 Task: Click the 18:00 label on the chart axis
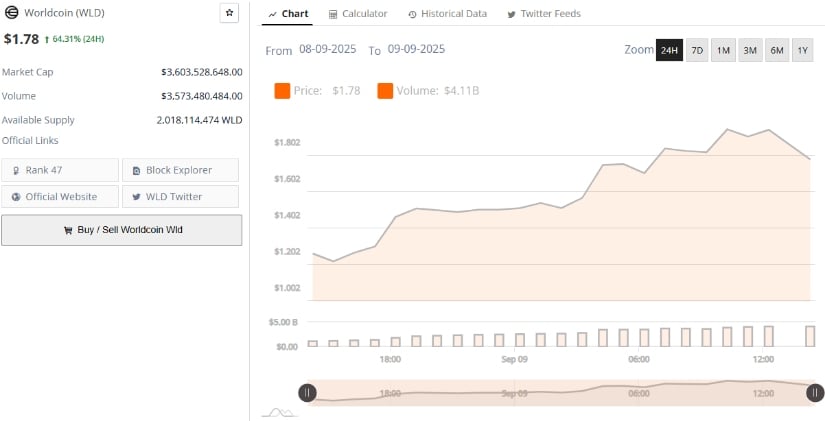[x=390, y=359]
